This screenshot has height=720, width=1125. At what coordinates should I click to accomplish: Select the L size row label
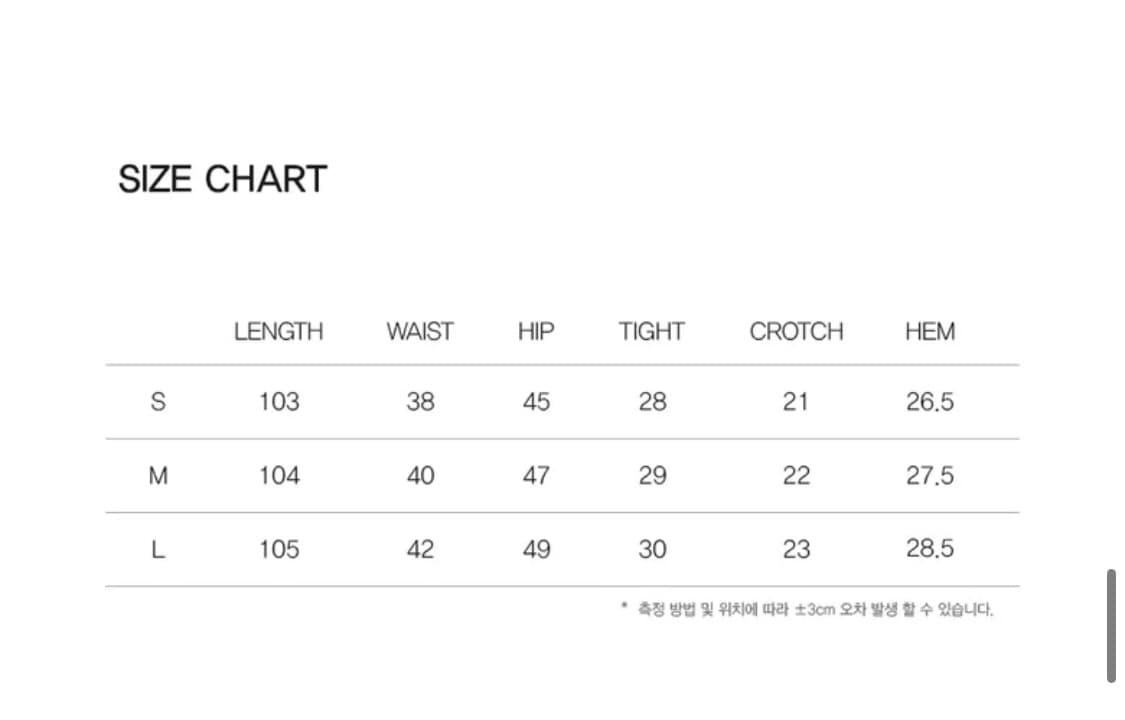[x=158, y=549]
